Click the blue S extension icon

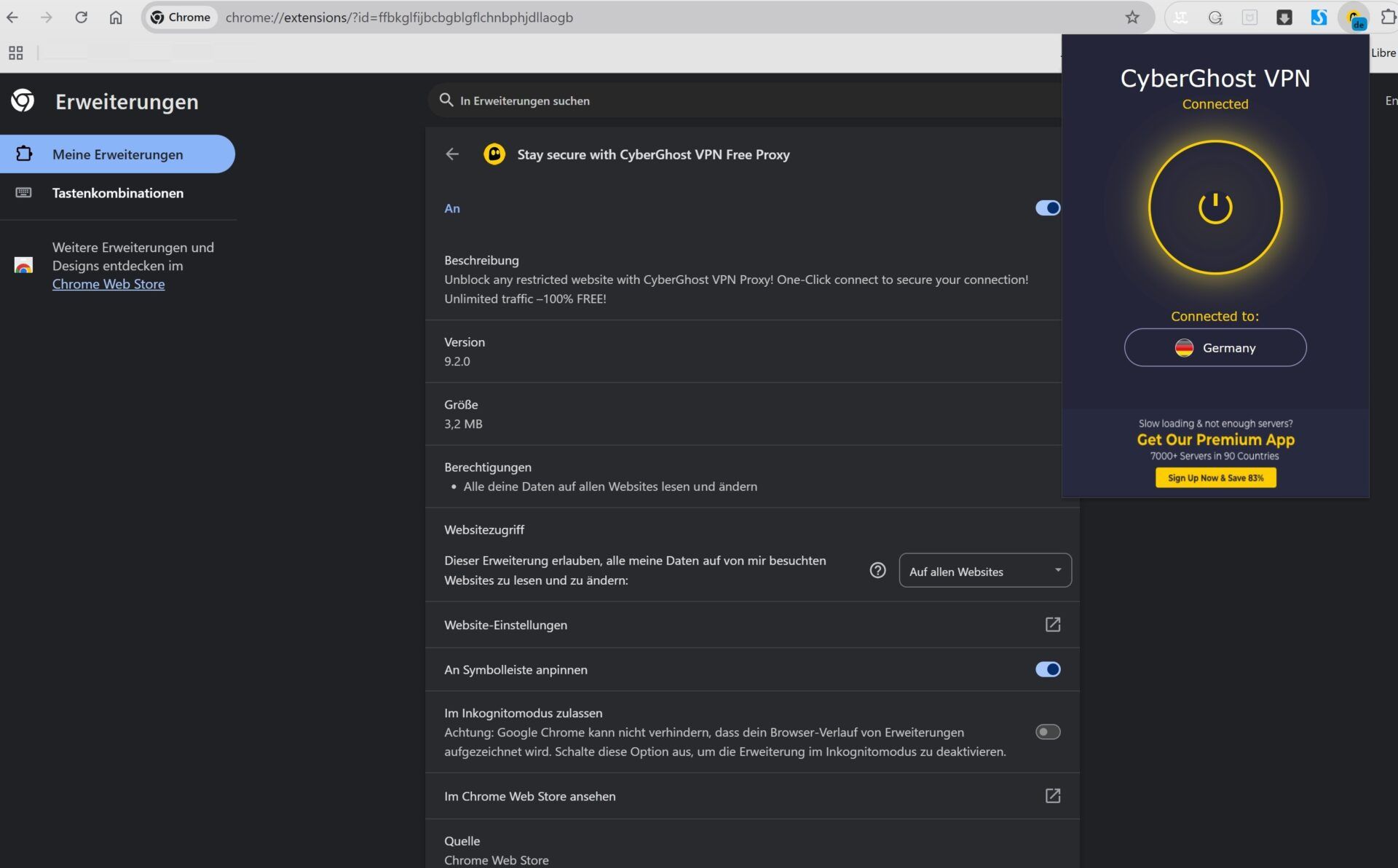(1319, 17)
